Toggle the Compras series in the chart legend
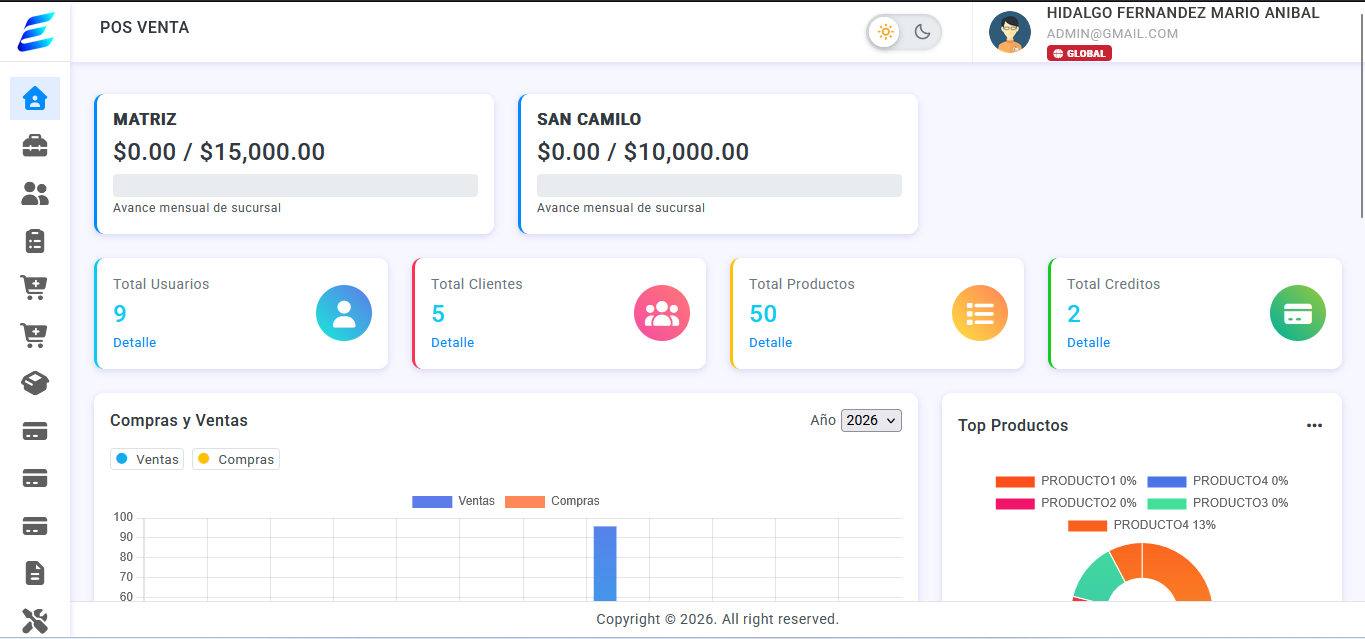Image resolution: width=1365 pixels, height=639 pixels. click(x=552, y=501)
